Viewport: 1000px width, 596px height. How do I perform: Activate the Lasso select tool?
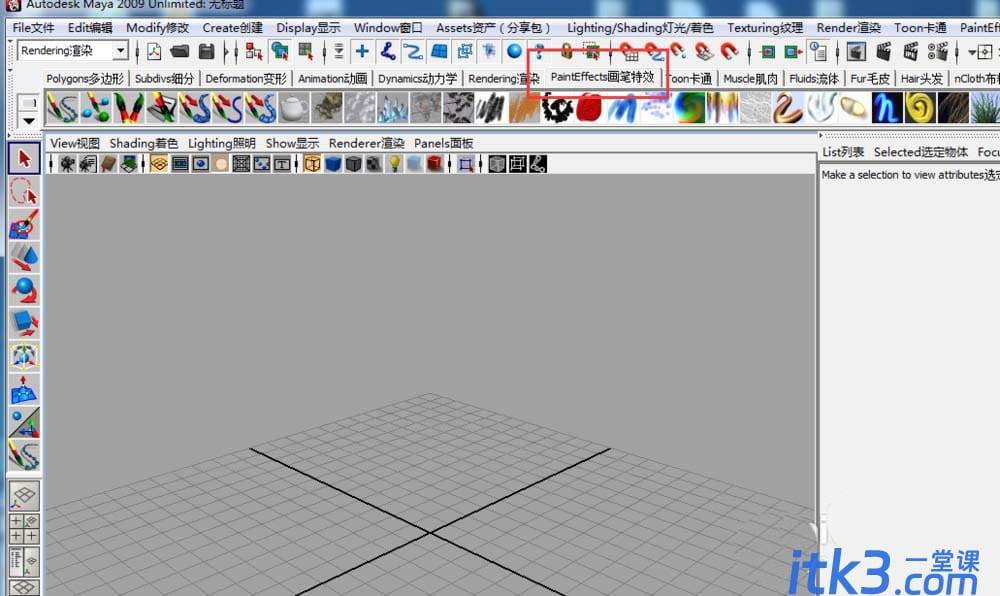point(24,192)
